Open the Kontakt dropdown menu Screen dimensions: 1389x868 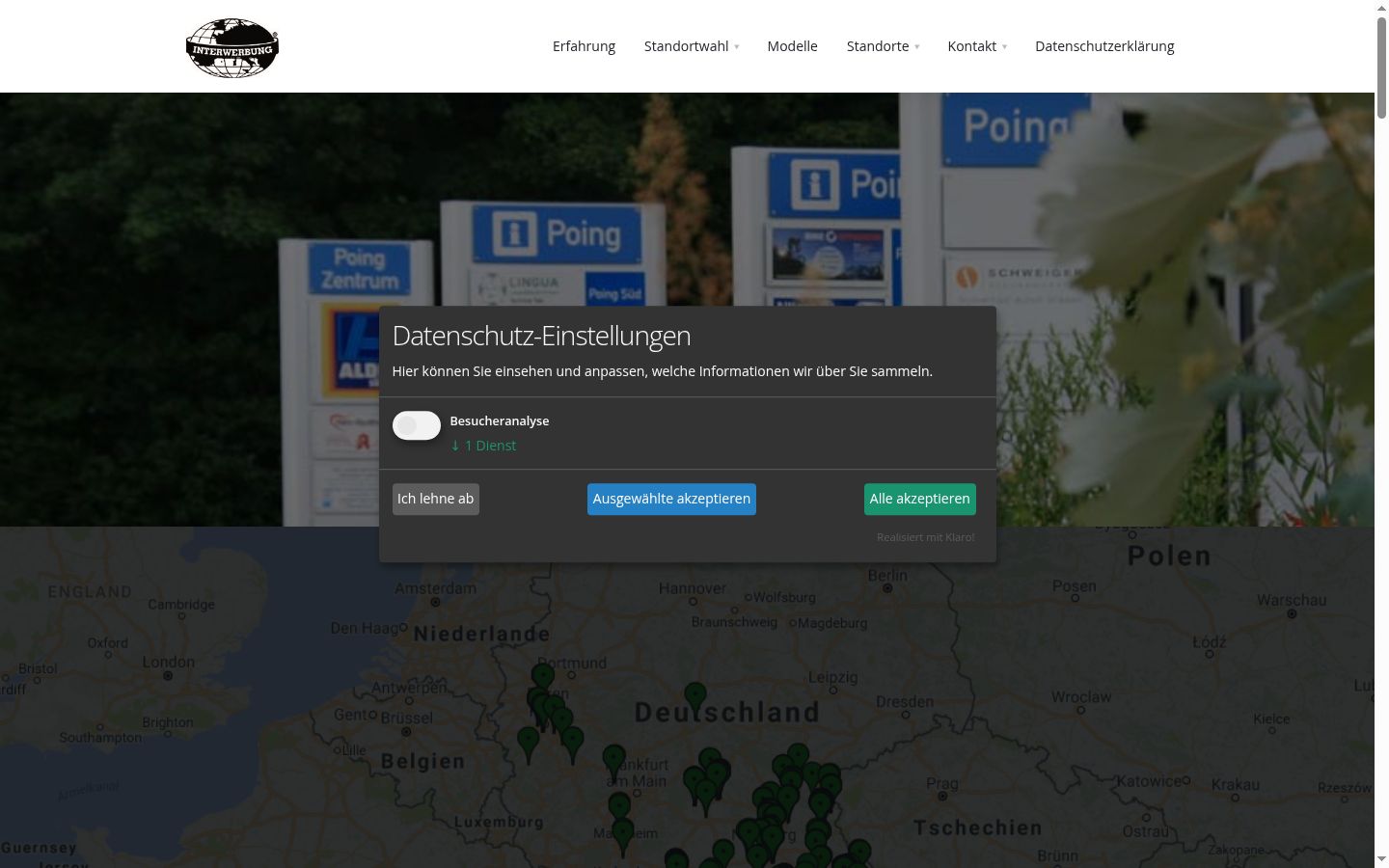pos(977,46)
